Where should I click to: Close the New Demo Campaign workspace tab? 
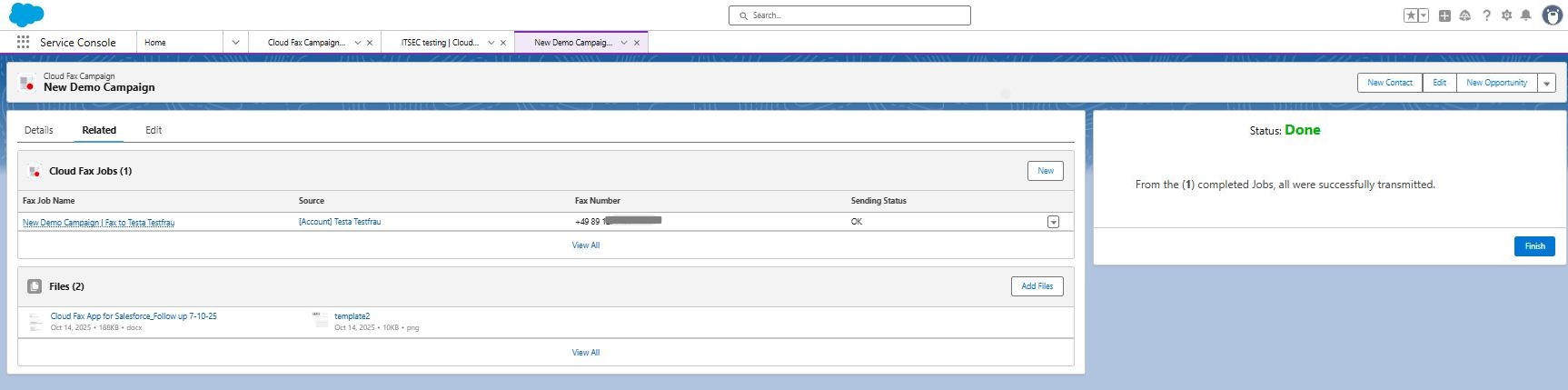[637, 42]
